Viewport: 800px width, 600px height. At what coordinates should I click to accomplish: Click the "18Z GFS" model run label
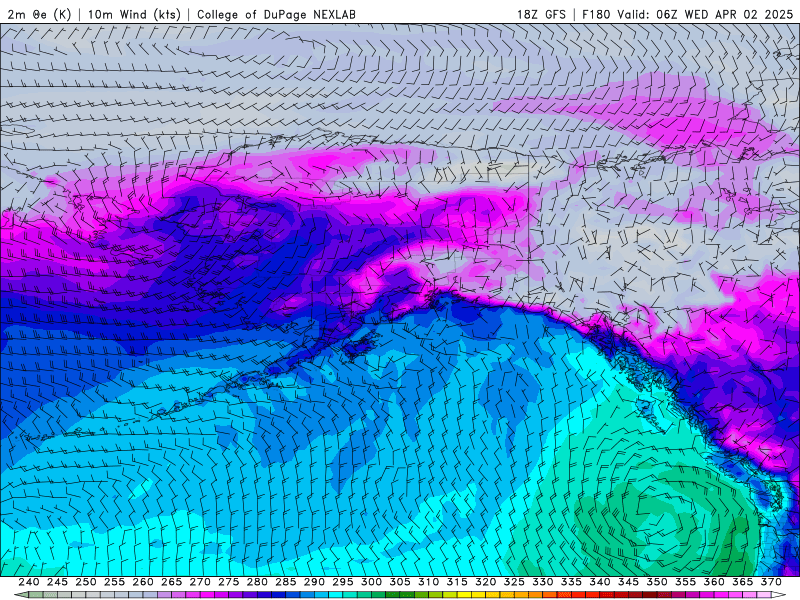click(x=541, y=15)
